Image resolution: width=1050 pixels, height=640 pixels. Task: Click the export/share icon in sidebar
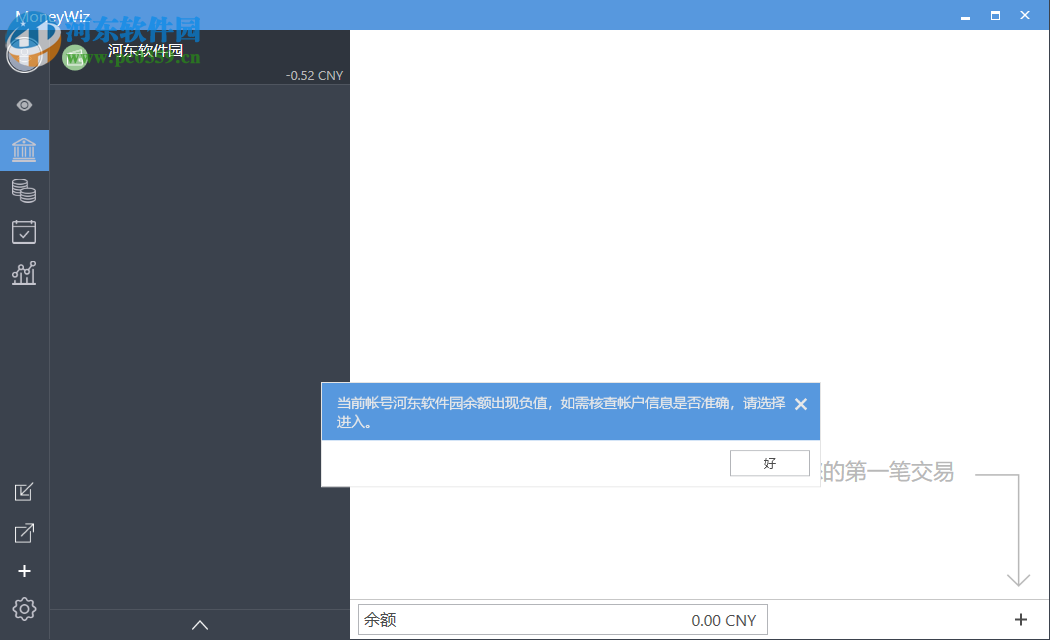pyautogui.click(x=24, y=532)
